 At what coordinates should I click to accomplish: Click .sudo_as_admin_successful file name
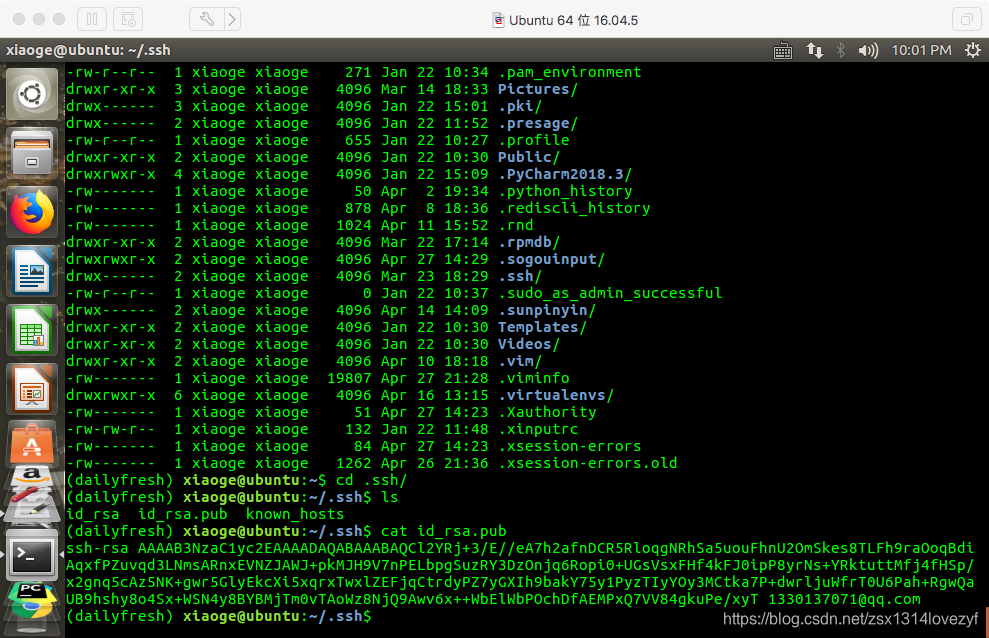pyautogui.click(x=610, y=294)
